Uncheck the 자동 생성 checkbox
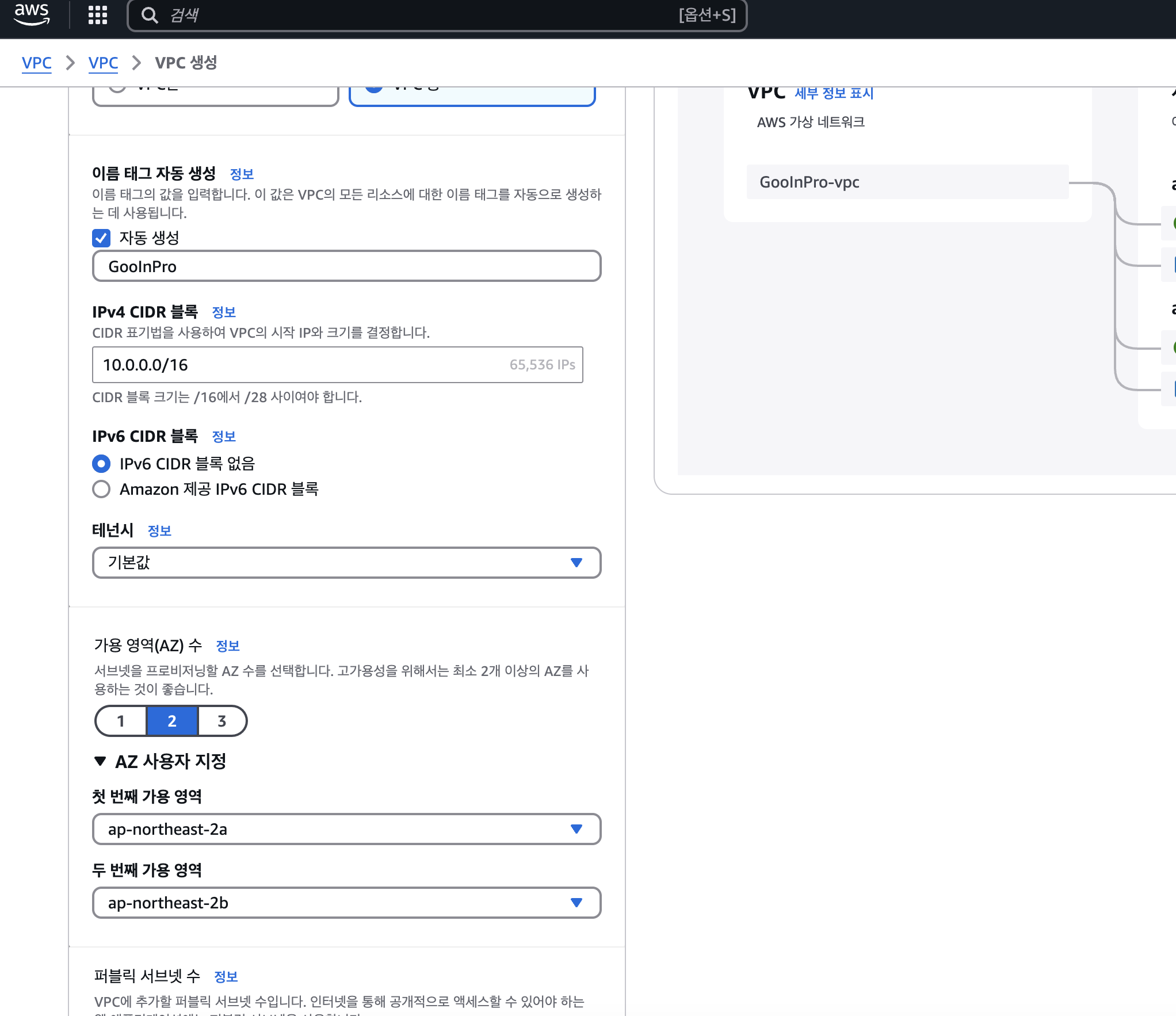This screenshot has width=1176, height=1016. 101,238
